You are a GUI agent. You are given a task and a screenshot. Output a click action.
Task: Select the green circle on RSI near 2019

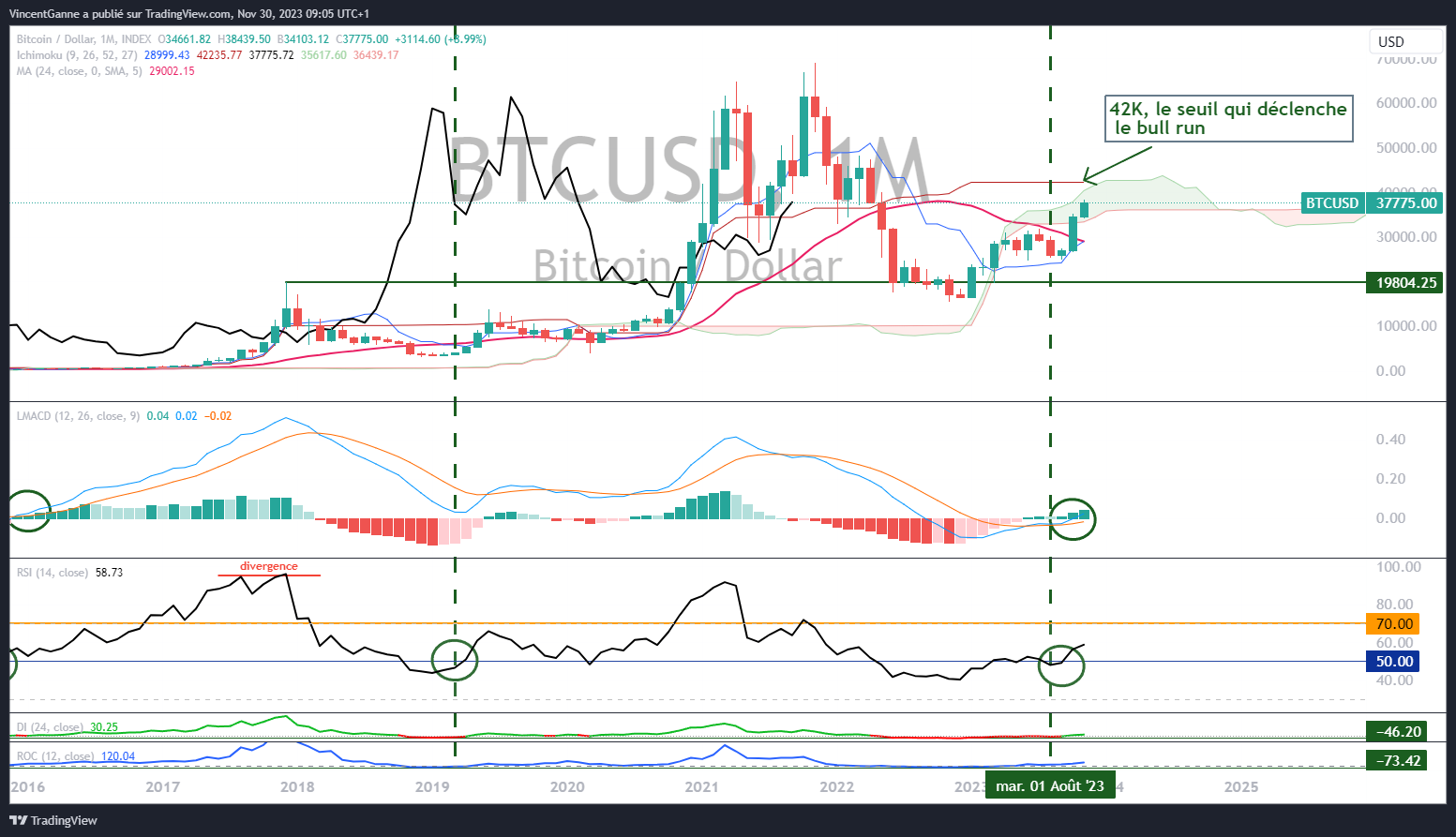coord(455,660)
